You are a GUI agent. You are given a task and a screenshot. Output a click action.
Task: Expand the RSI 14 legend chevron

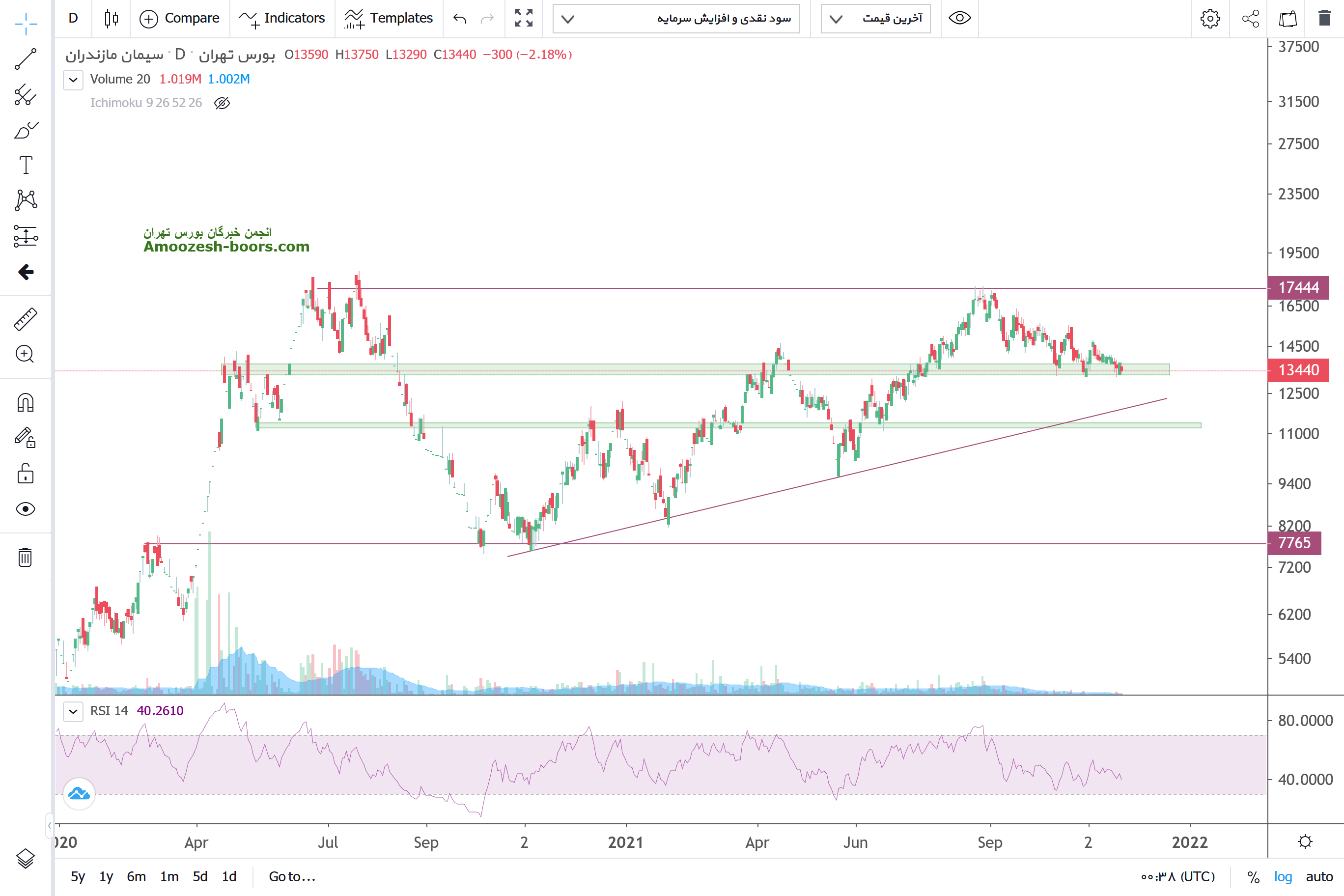coord(73,711)
